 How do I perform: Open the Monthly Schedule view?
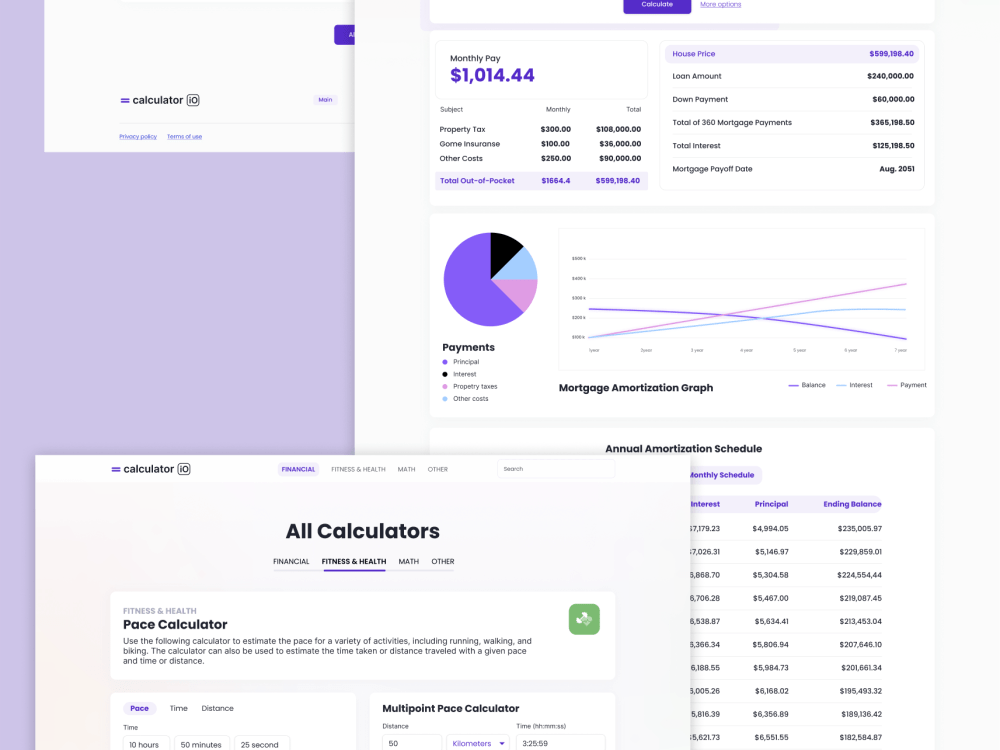pos(722,475)
